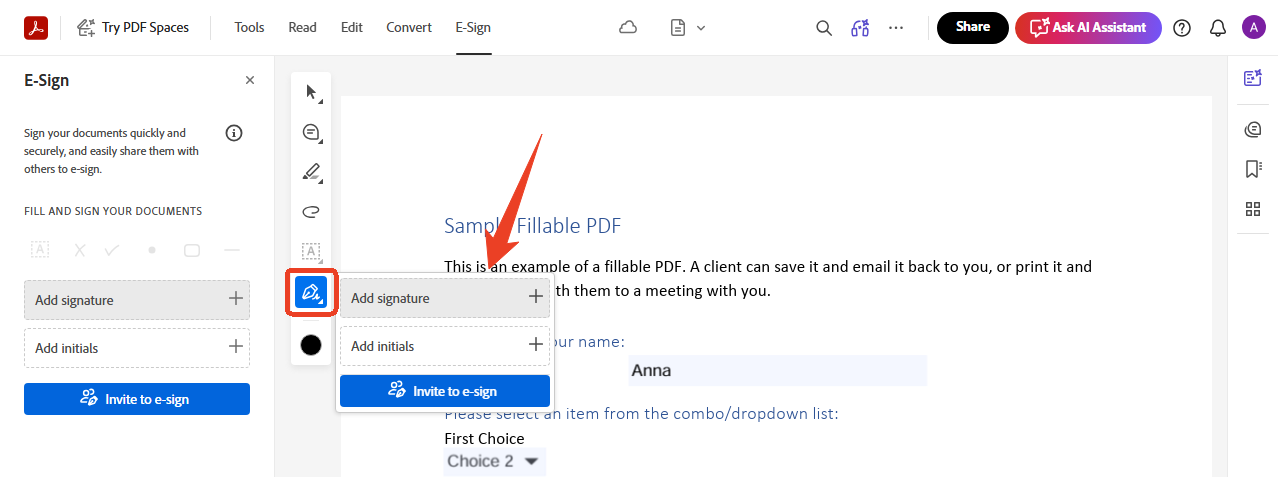Open the AI assistant panel icon in right rail
Screen dimensions: 1278x477
pos(1252,78)
